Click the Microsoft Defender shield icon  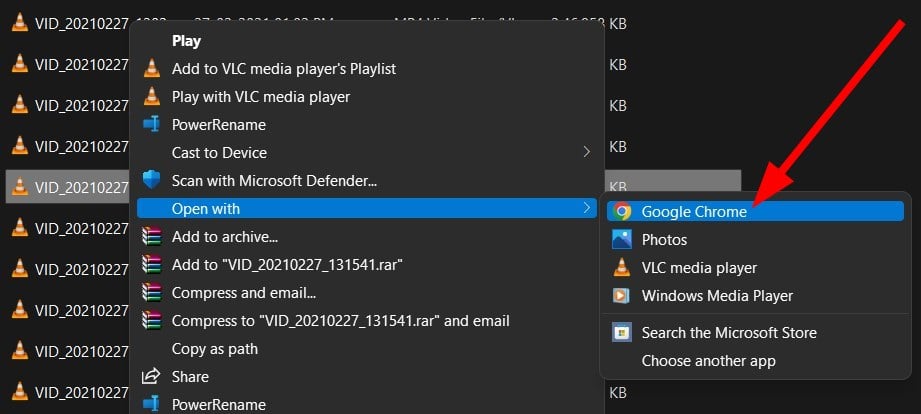(152, 180)
